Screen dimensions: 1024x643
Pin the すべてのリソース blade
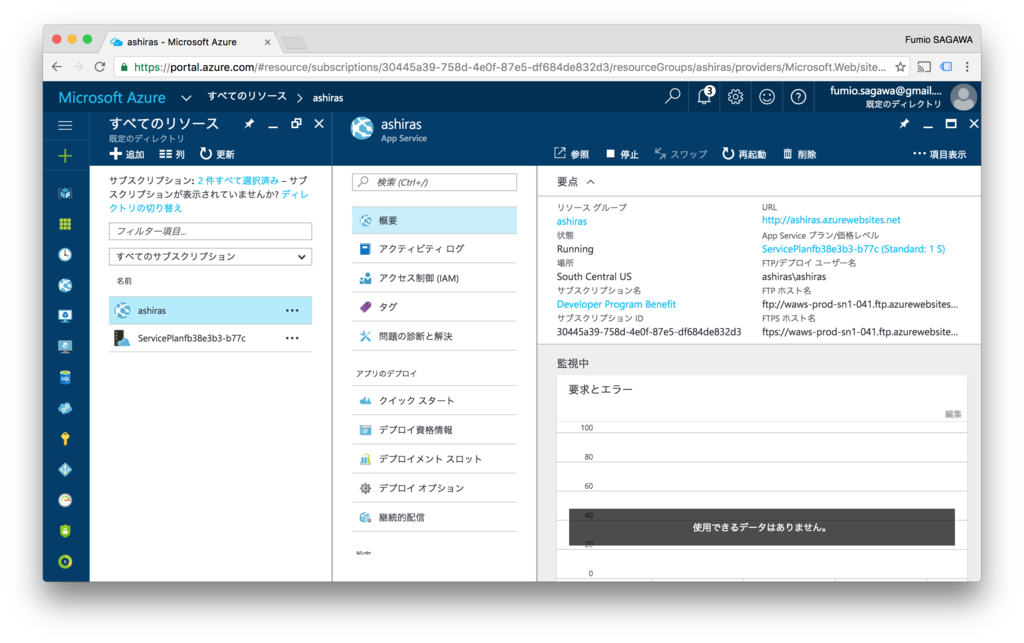click(x=249, y=123)
